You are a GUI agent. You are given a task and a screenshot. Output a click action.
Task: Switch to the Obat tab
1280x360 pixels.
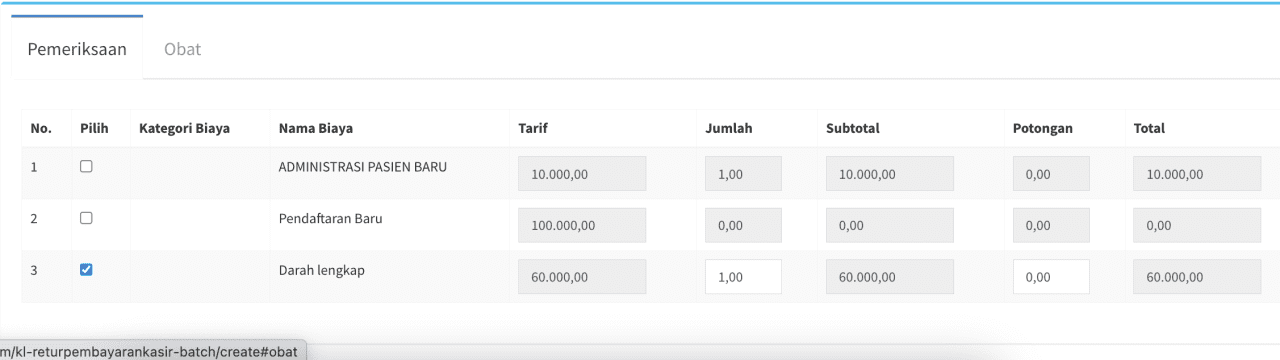tap(182, 48)
